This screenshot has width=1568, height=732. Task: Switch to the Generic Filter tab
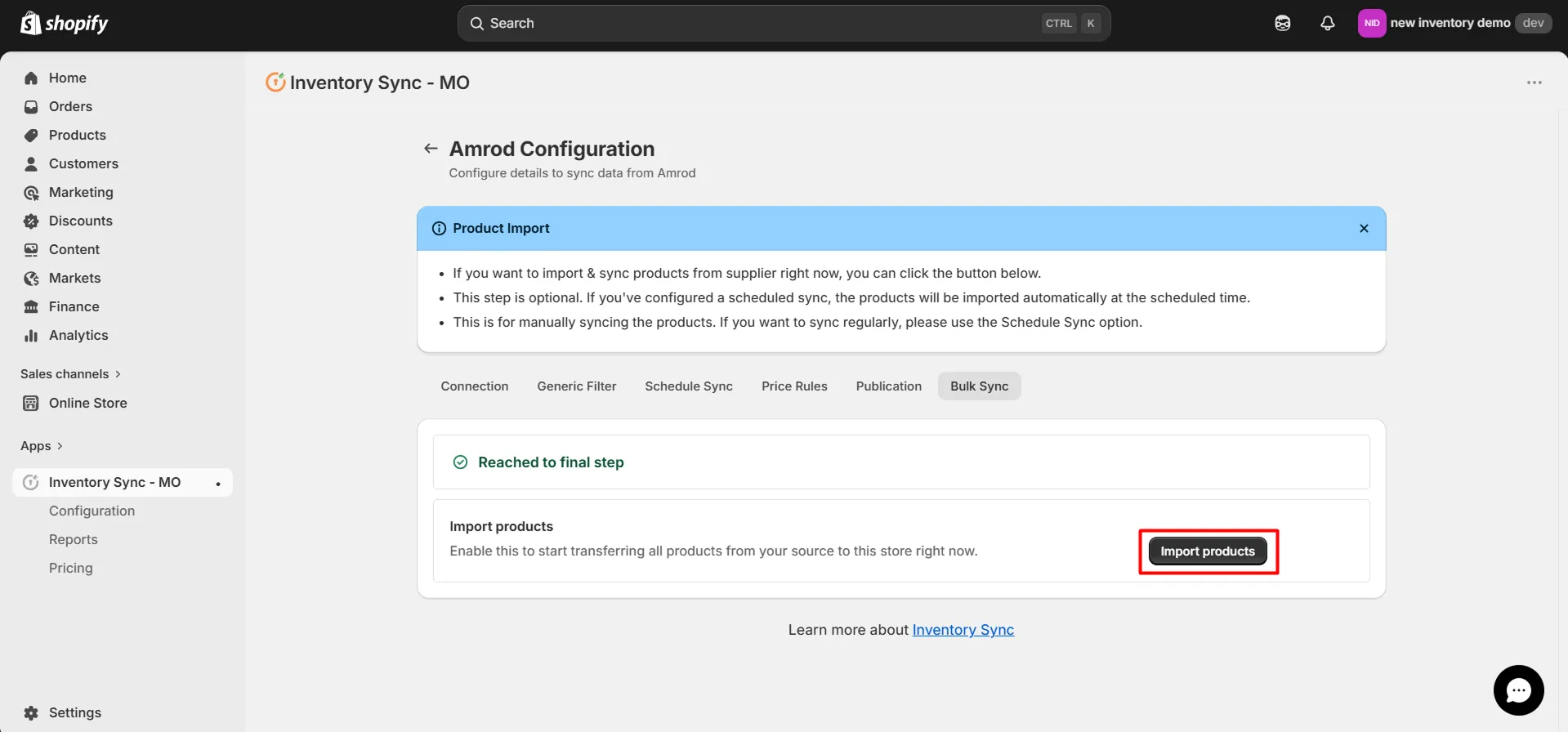(577, 386)
